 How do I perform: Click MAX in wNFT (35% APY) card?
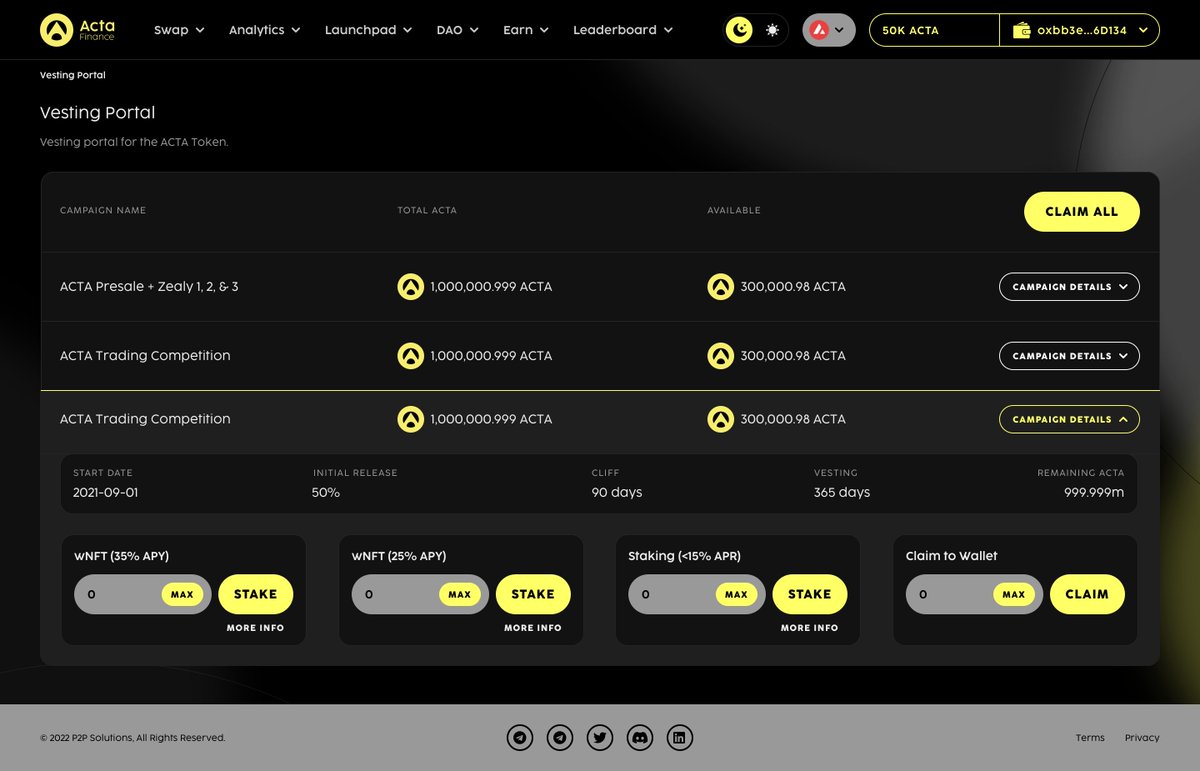[182, 594]
